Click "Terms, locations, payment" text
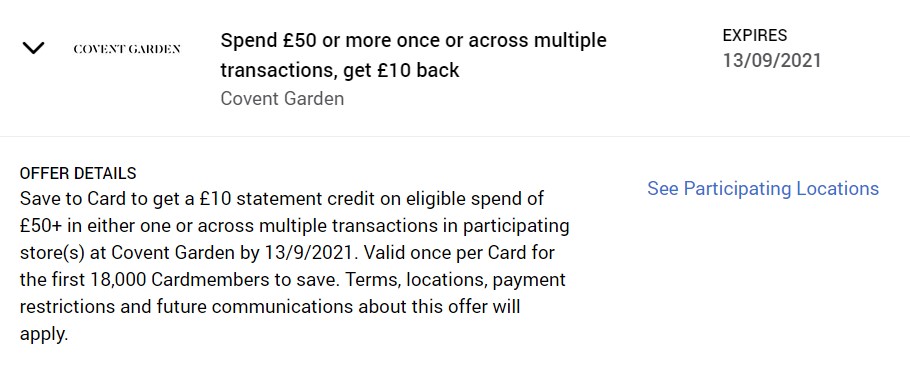910x367 pixels. click(456, 280)
